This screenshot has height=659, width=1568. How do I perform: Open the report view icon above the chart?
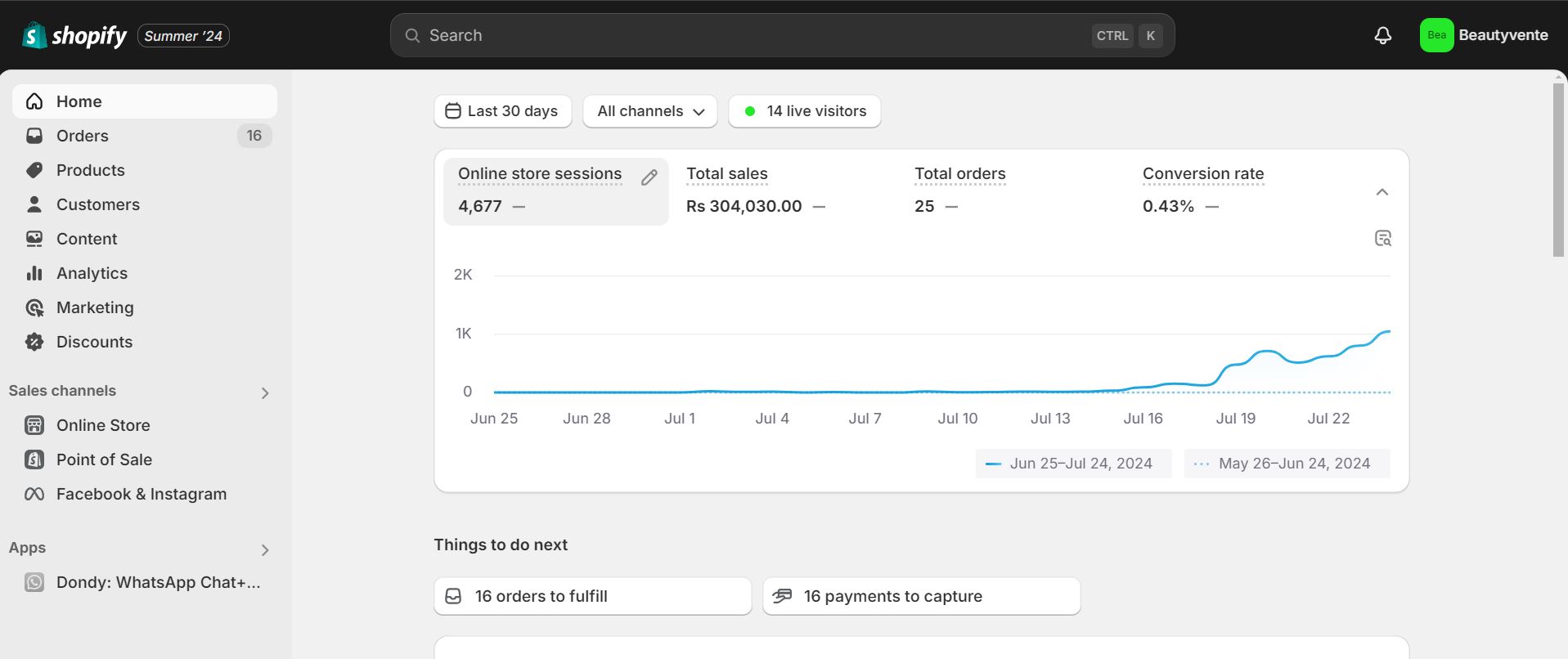point(1382,238)
